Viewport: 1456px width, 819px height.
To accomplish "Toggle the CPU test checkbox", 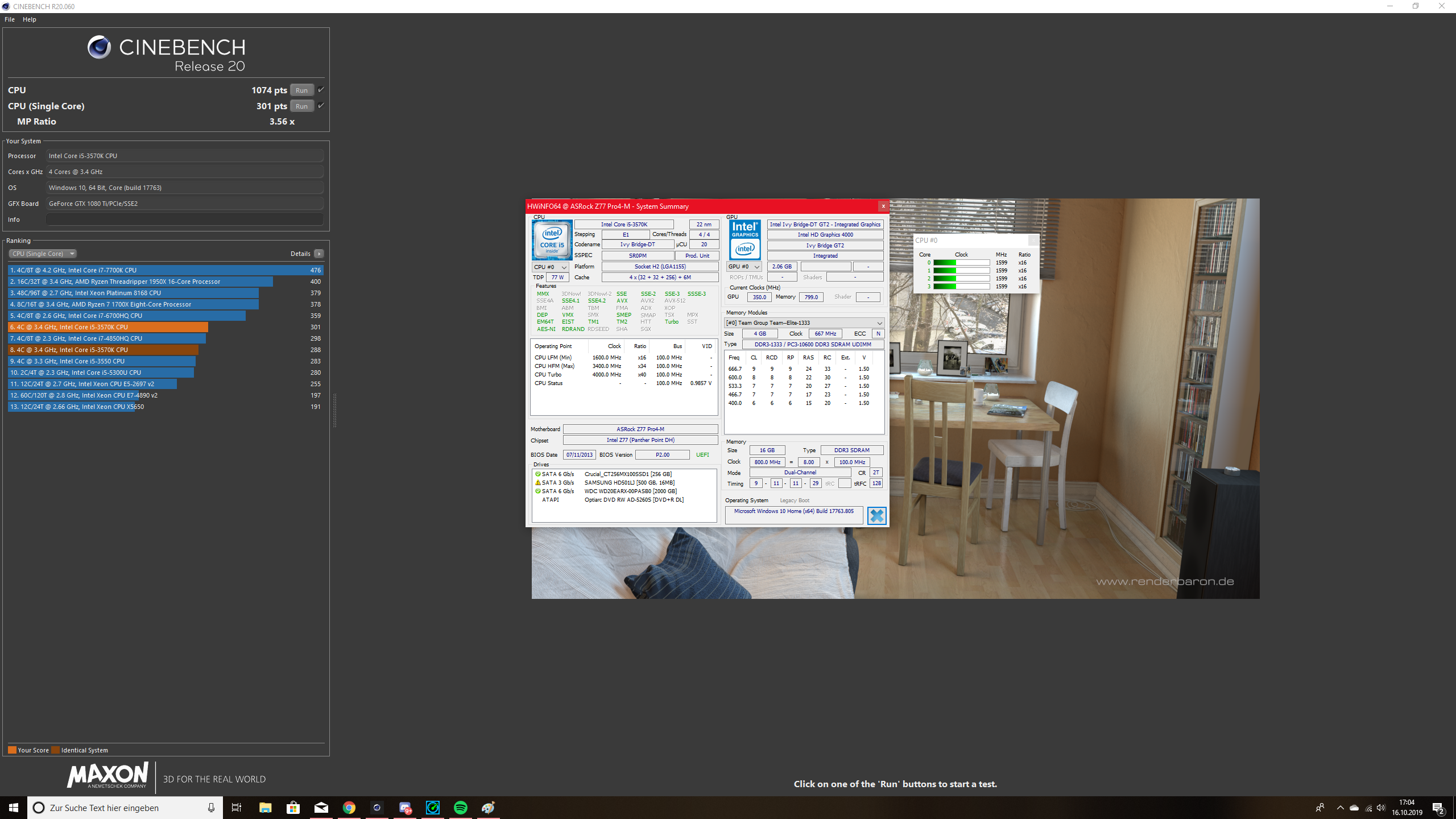I will [x=321, y=90].
